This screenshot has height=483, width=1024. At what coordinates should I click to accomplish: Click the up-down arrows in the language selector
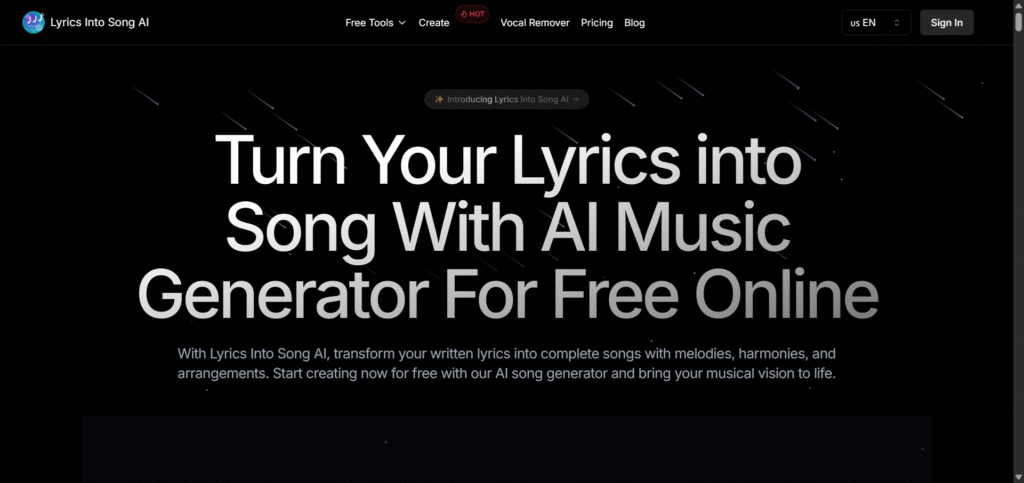[x=897, y=23]
